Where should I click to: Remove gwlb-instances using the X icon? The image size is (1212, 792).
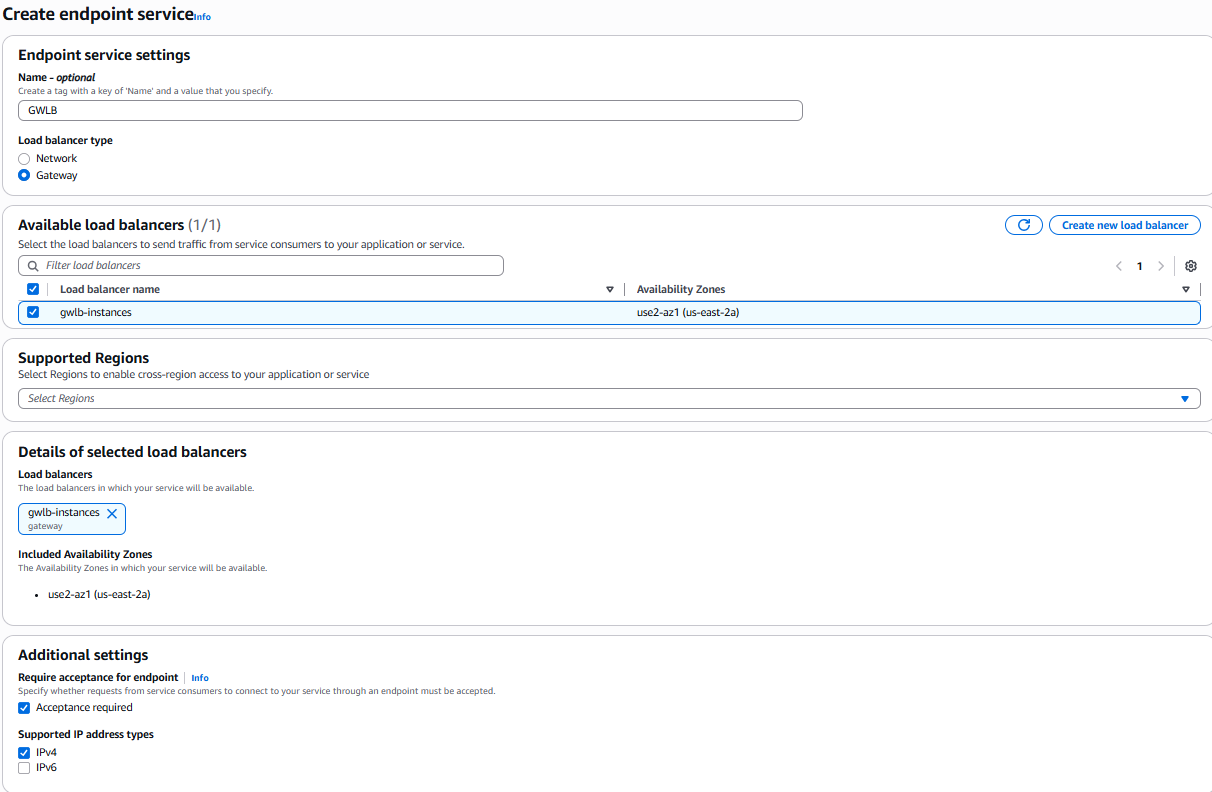pyautogui.click(x=112, y=513)
